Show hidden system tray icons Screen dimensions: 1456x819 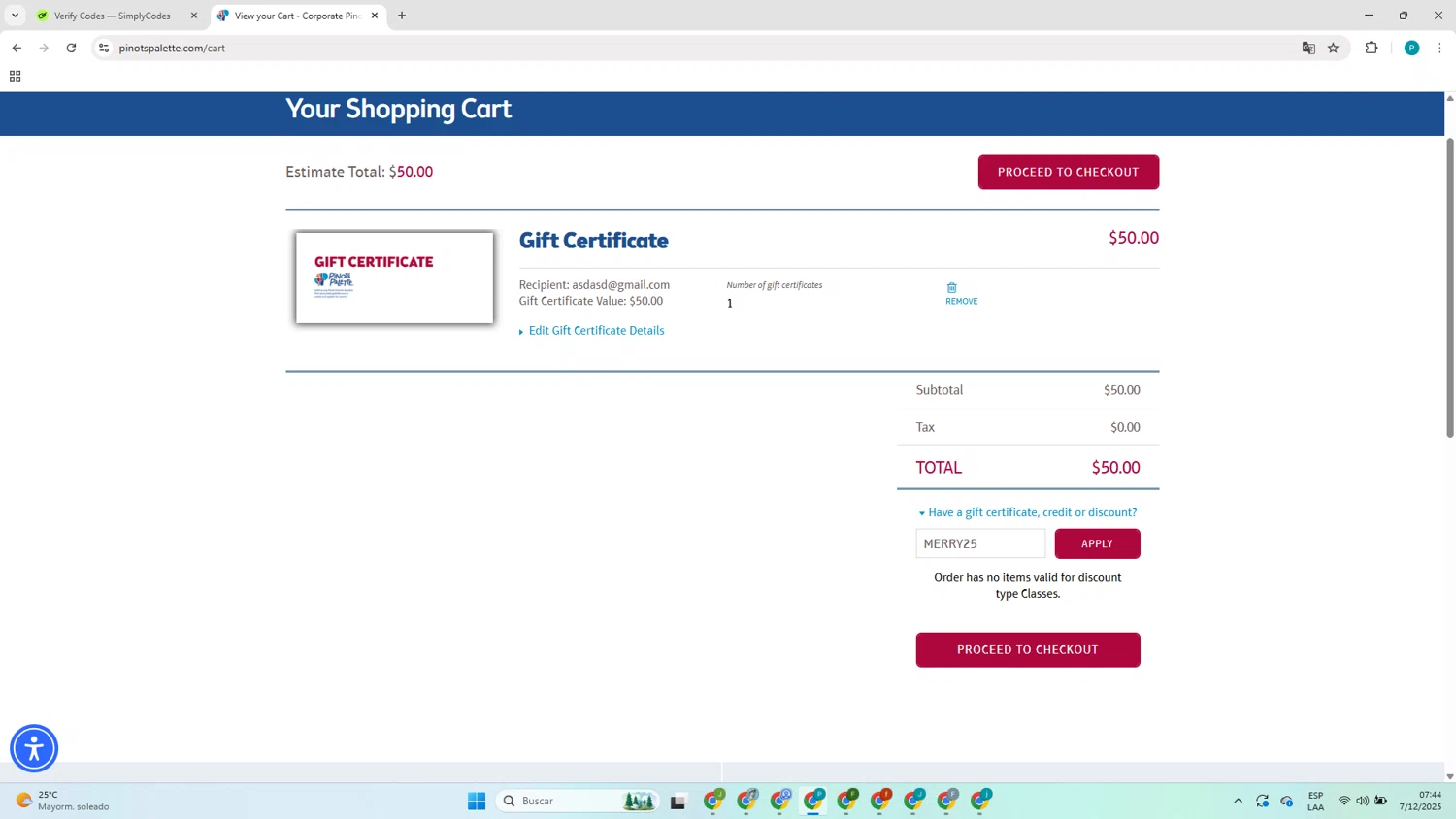click(x=1238, y=801)
